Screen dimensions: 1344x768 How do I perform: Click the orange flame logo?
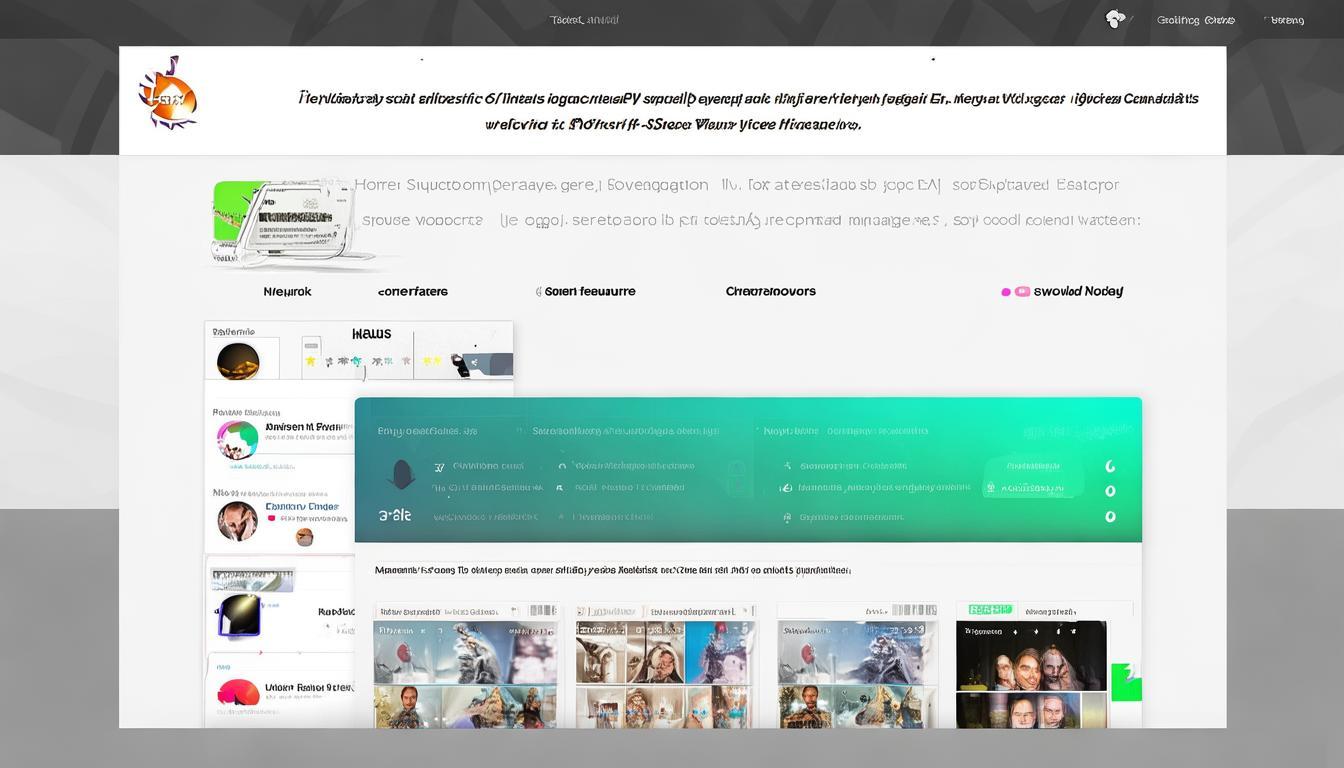[168, 92]
